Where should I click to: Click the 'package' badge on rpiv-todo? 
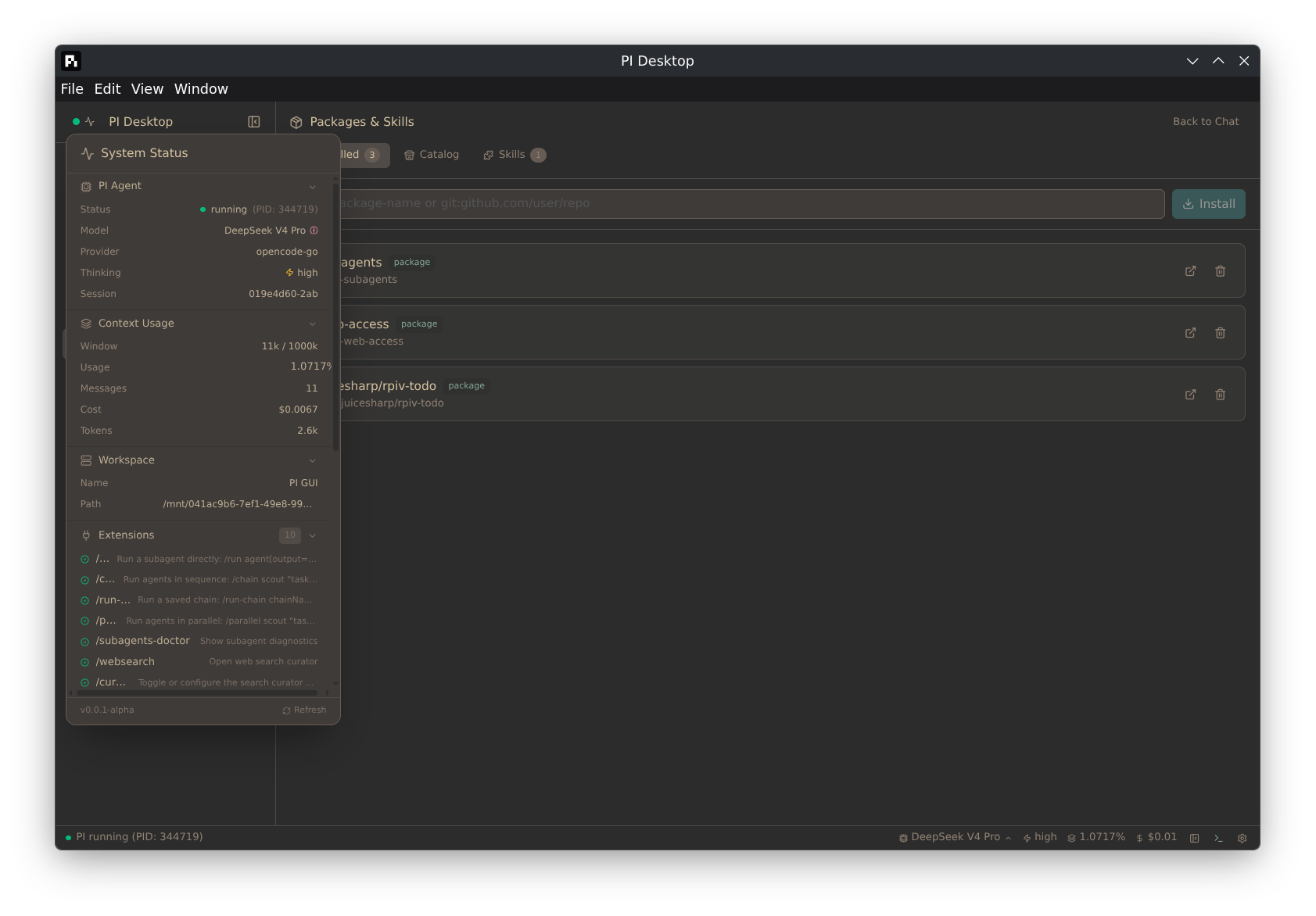(467, 386)
